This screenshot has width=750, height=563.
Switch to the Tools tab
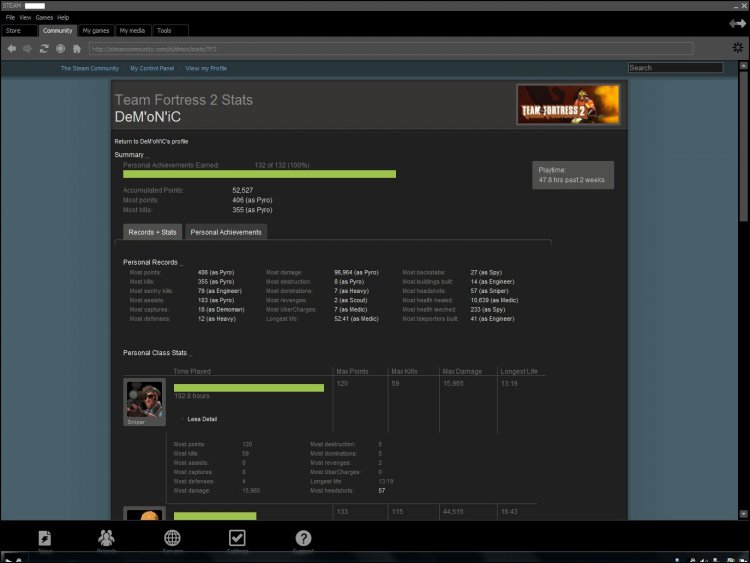pyautogui.click(x=170, y=31)
